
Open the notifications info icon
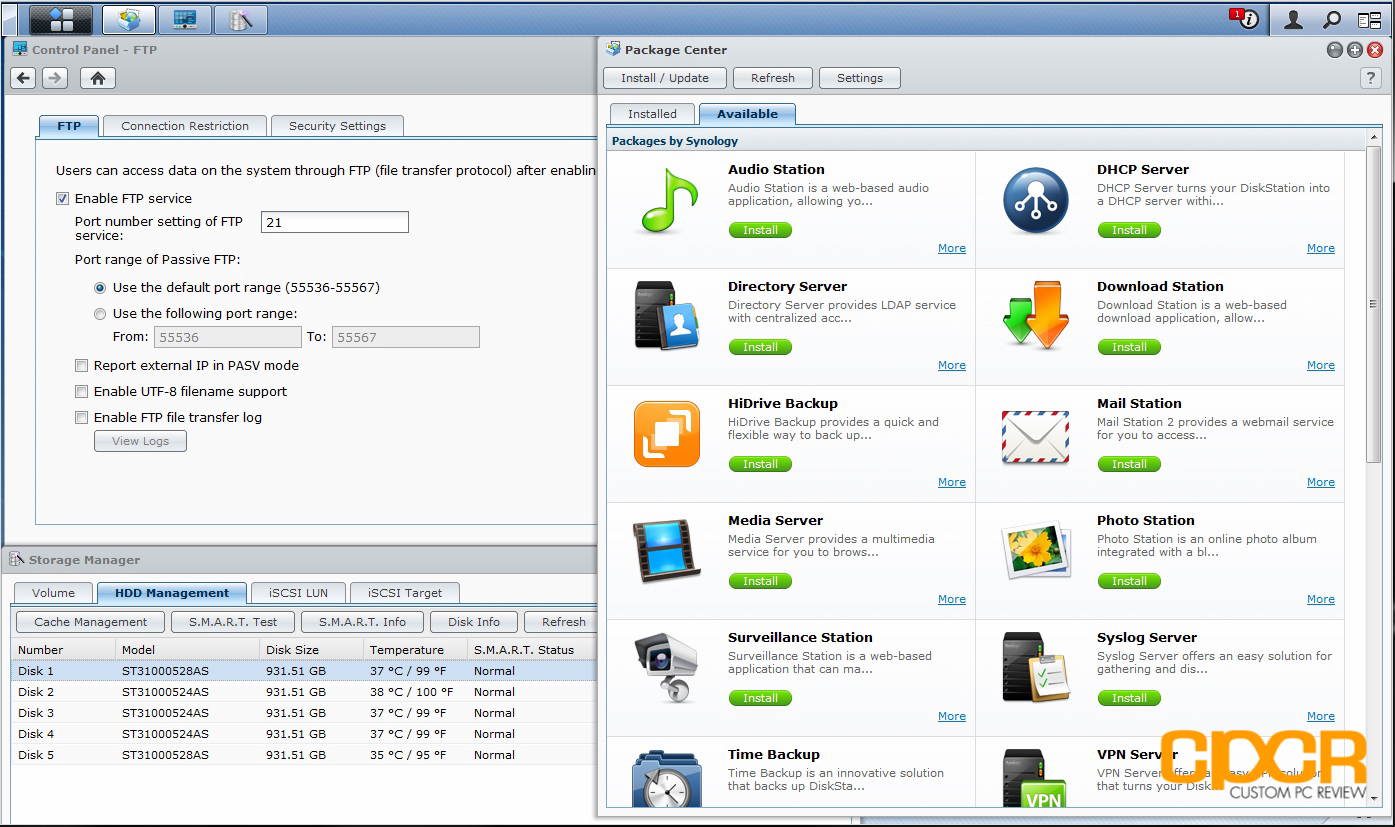coord(1247,19)
